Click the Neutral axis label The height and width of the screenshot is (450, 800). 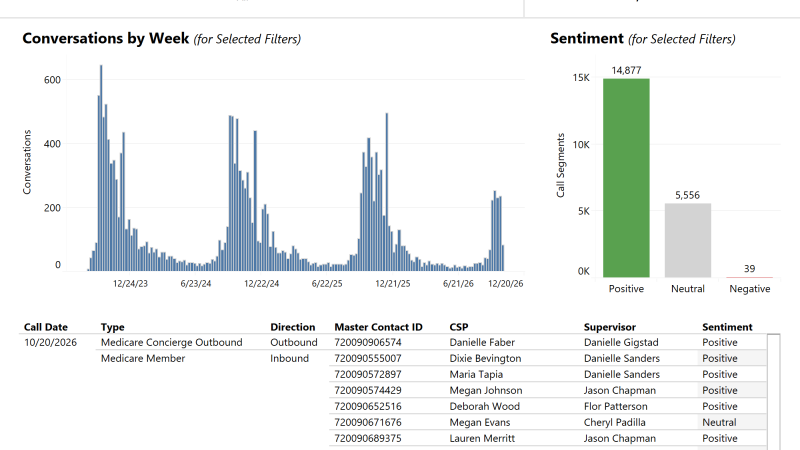coord(688,289)
